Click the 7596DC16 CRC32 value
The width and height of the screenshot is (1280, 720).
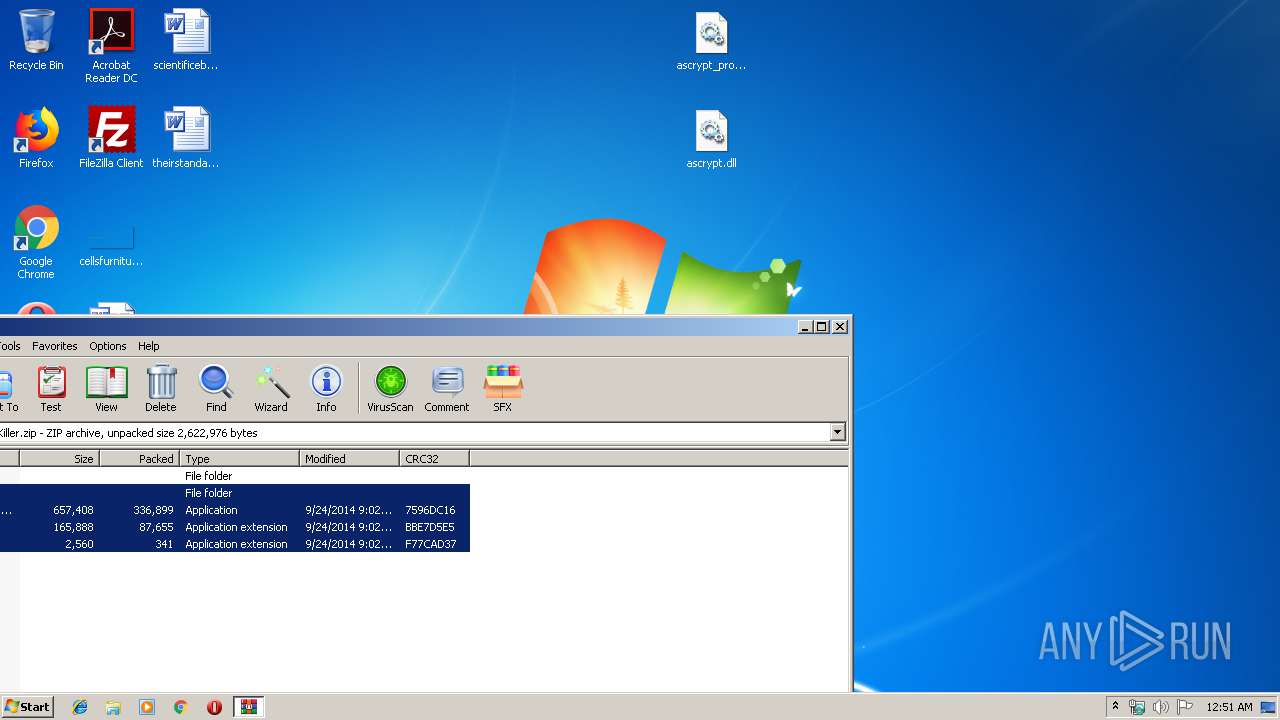pos(430,510)
